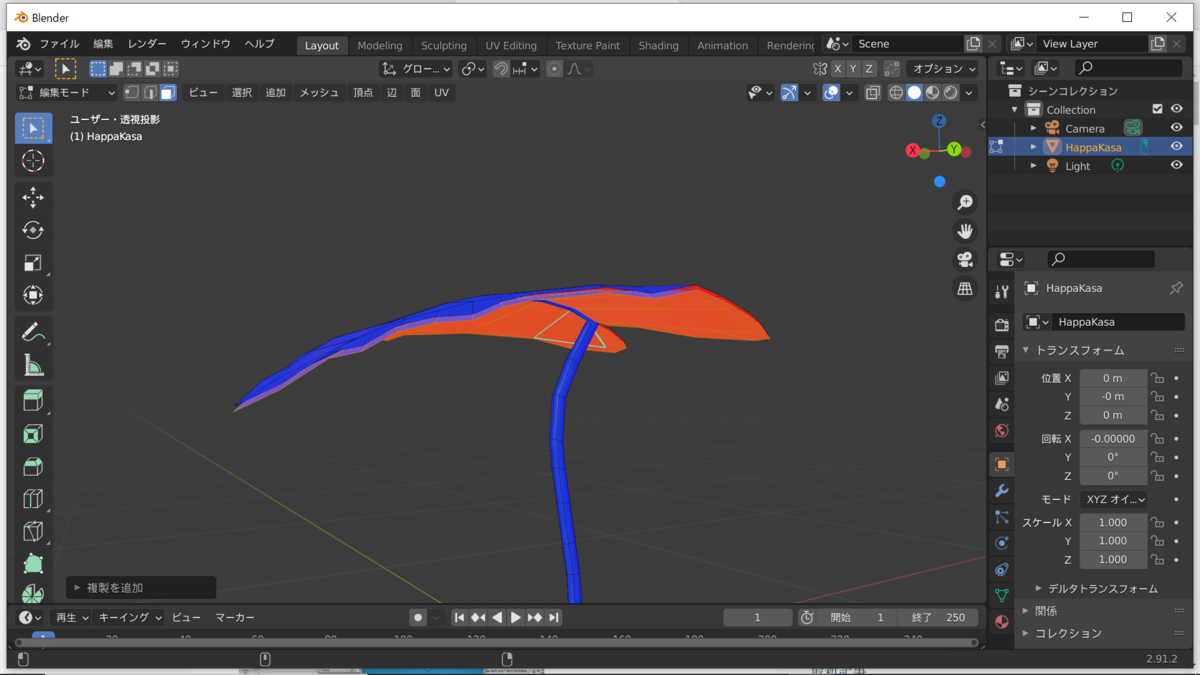
Task: Jump to the last frame
Action: tap(554, 618)
